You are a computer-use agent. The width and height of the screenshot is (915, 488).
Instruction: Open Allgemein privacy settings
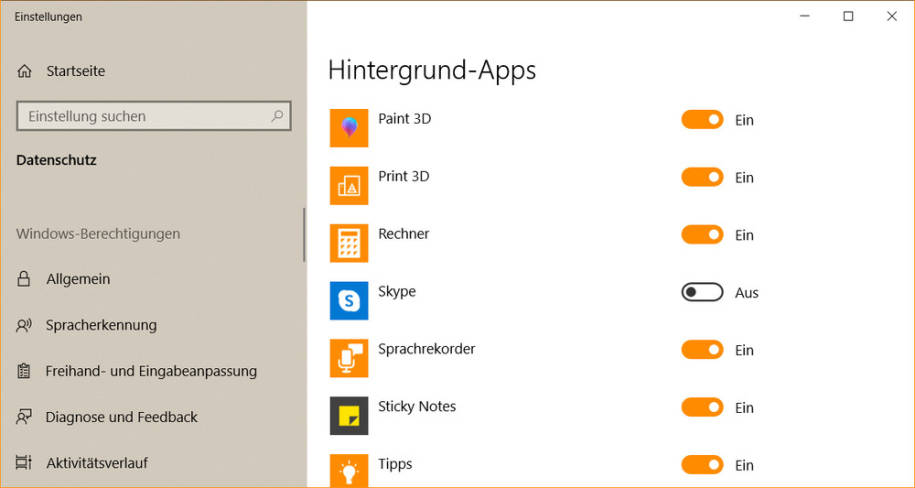78,279
